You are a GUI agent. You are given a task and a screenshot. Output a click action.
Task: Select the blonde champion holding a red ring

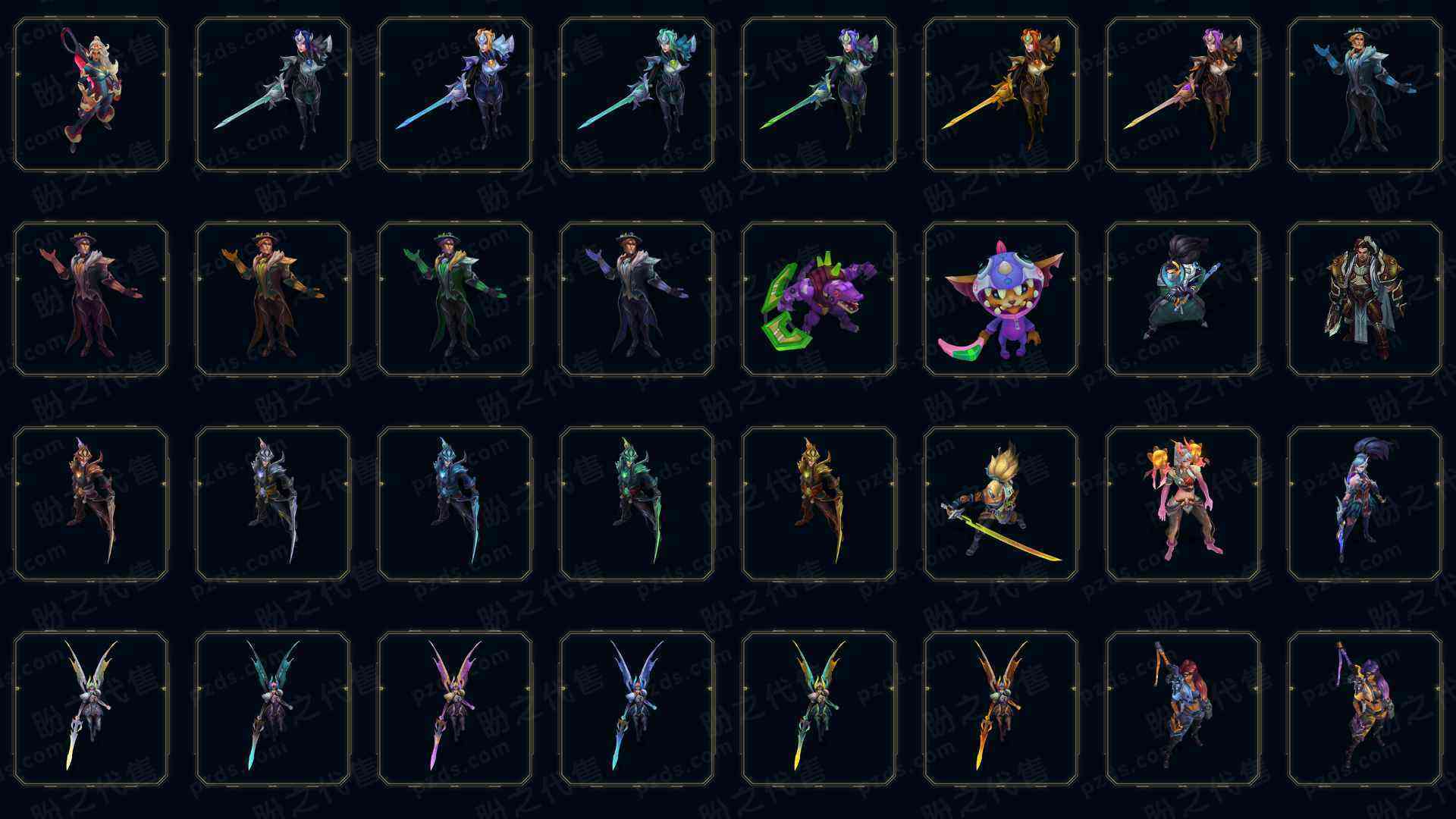click(x=91, y=94)
